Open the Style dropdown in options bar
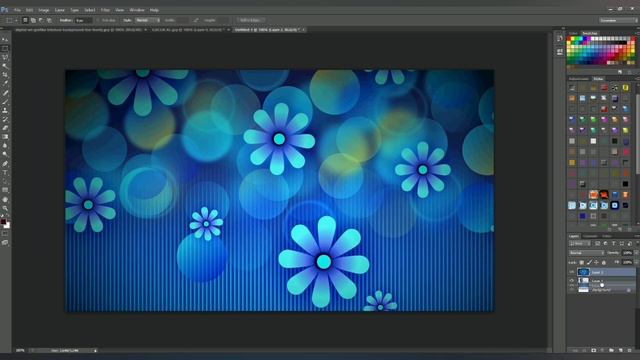This screenshot has width=640, height=360. [147, 20]
